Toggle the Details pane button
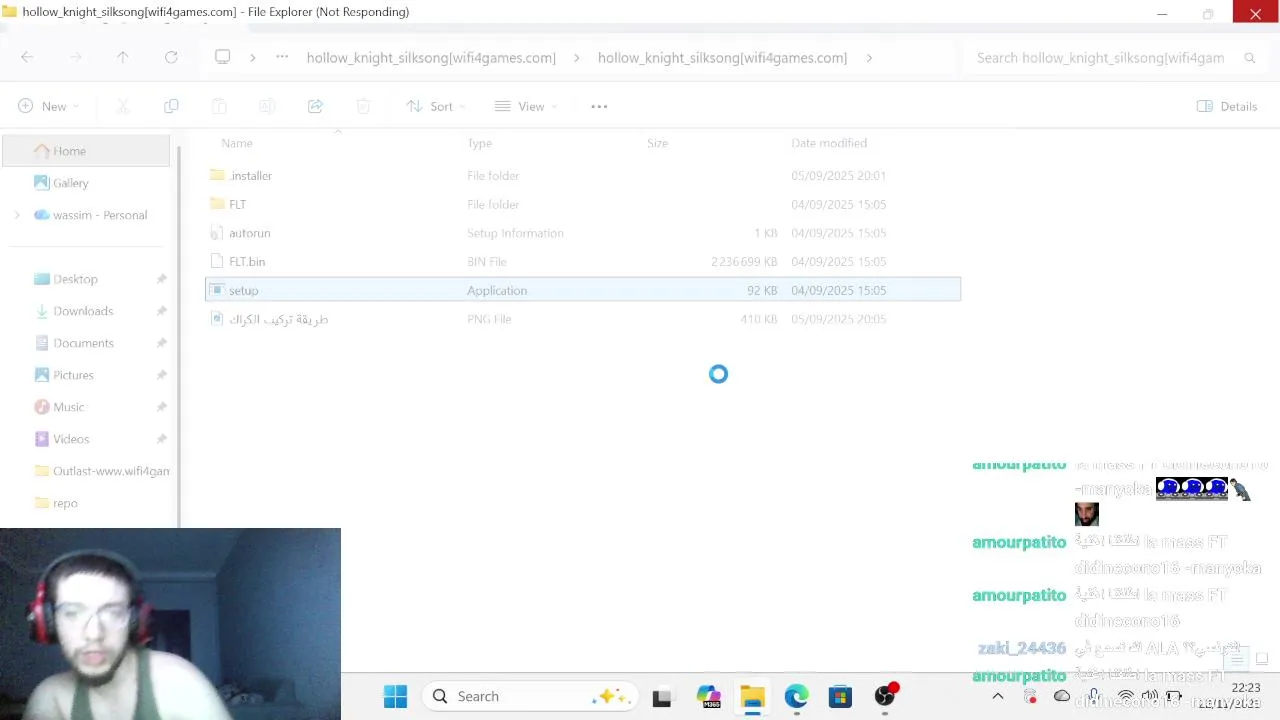 coord(1227,106)
